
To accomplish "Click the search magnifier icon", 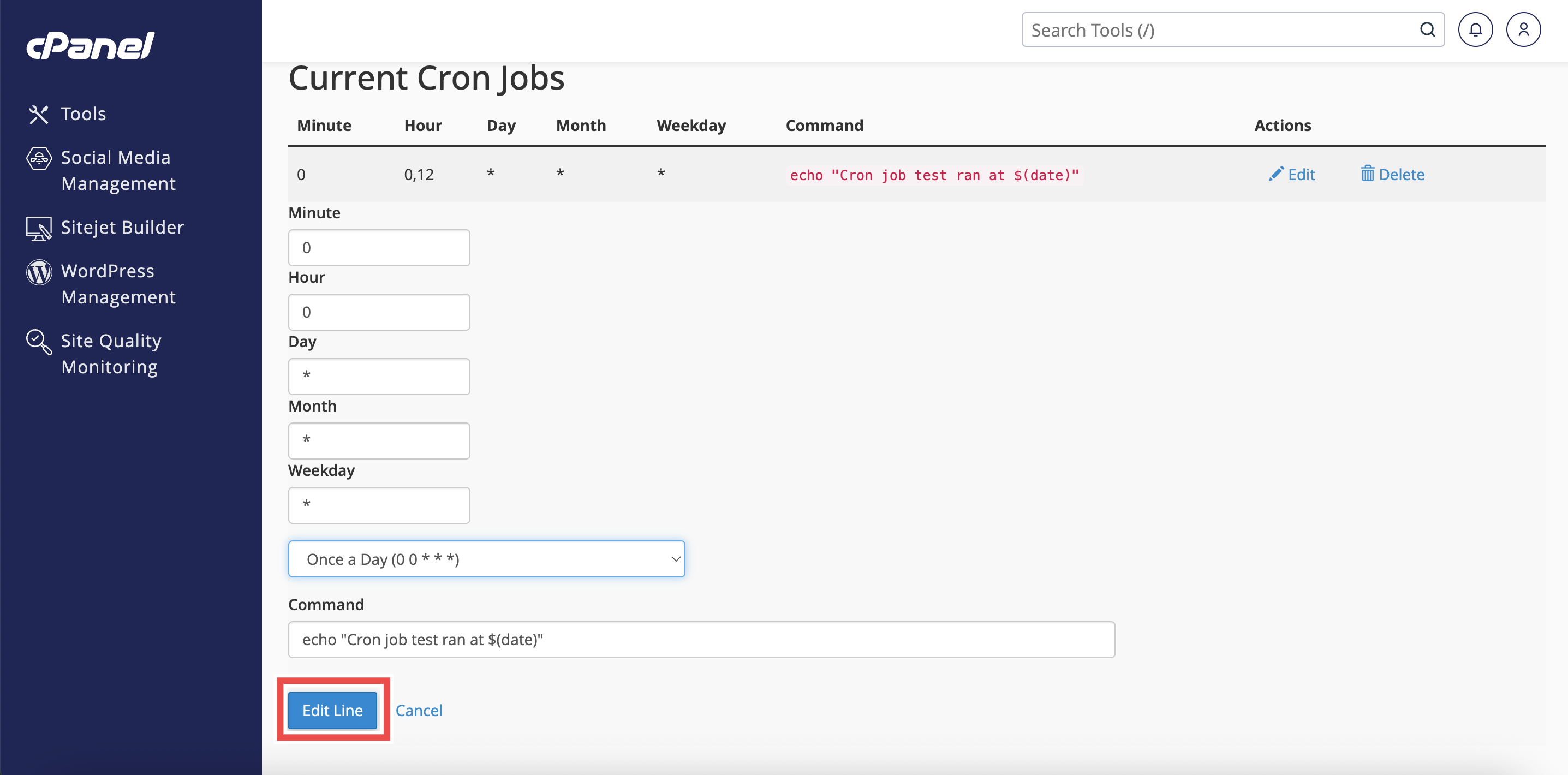I will click(x=1427, y=30).
